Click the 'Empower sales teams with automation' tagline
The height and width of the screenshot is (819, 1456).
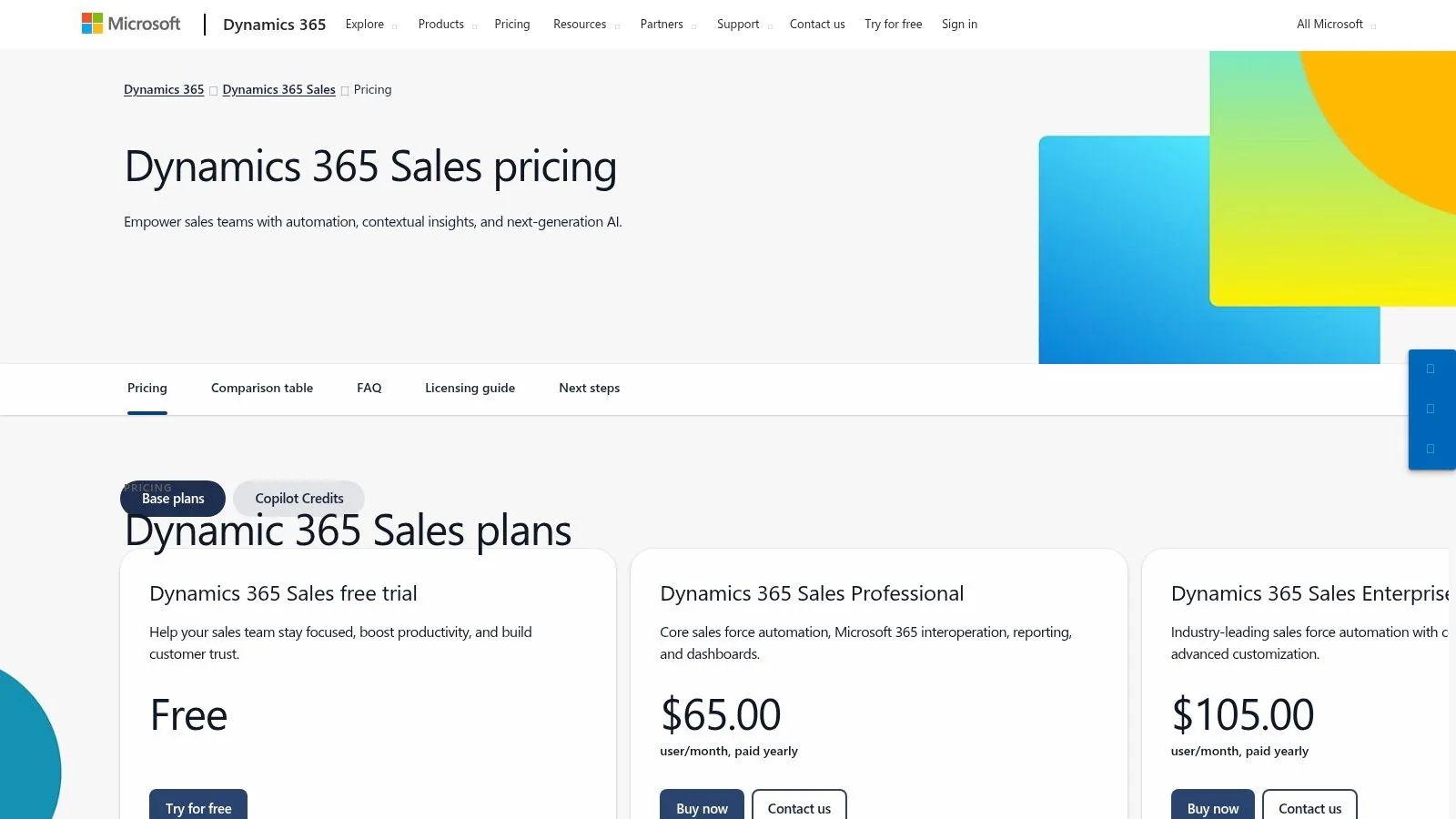373,222
